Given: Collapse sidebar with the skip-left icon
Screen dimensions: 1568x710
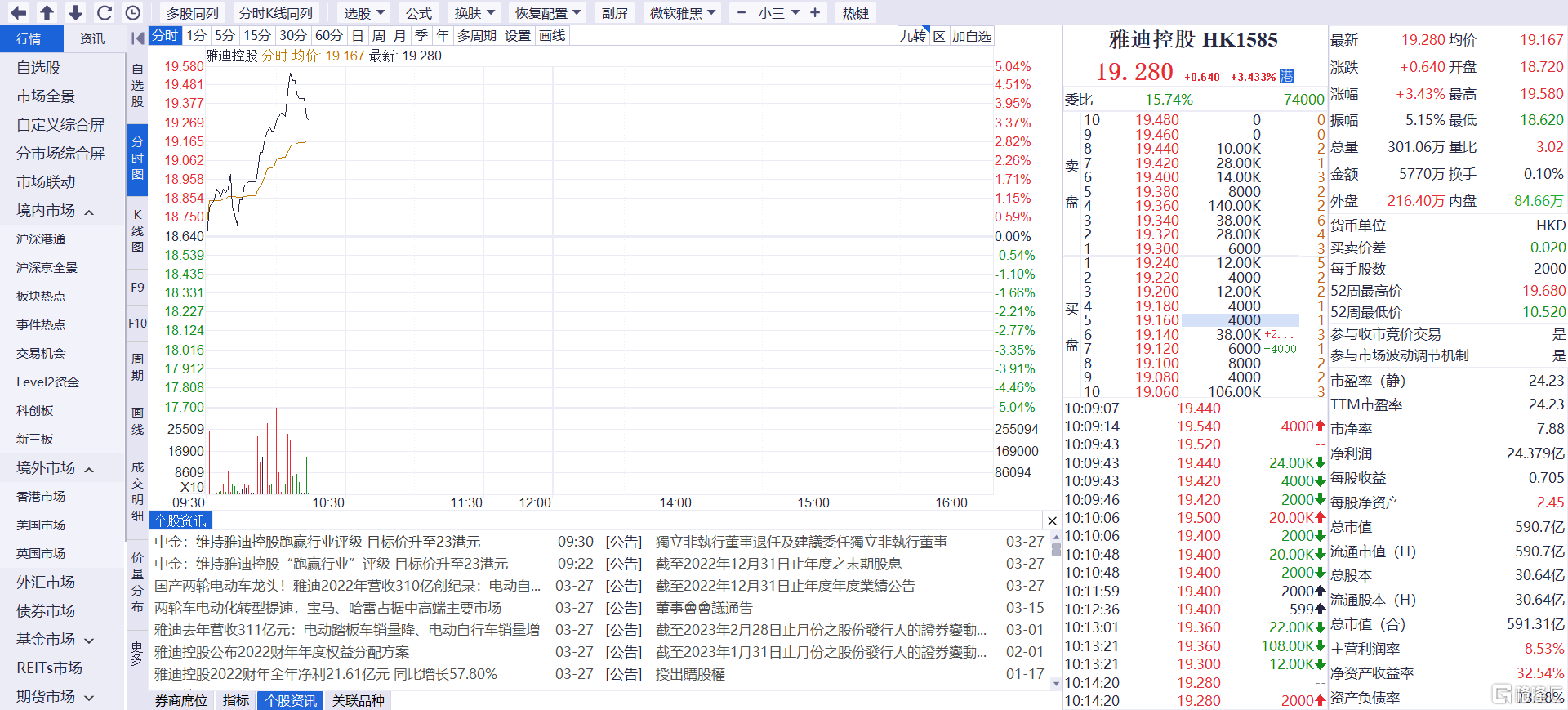Looking at the screenshot, I should [x=137, y=38].
